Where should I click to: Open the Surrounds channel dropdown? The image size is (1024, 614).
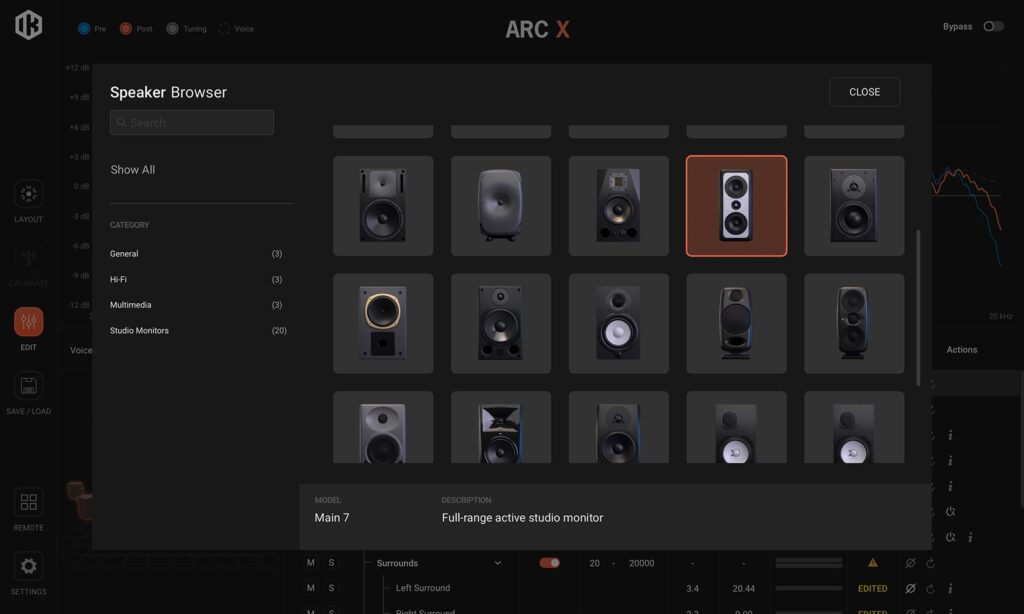pyautogui.click(x=497, y=562)
